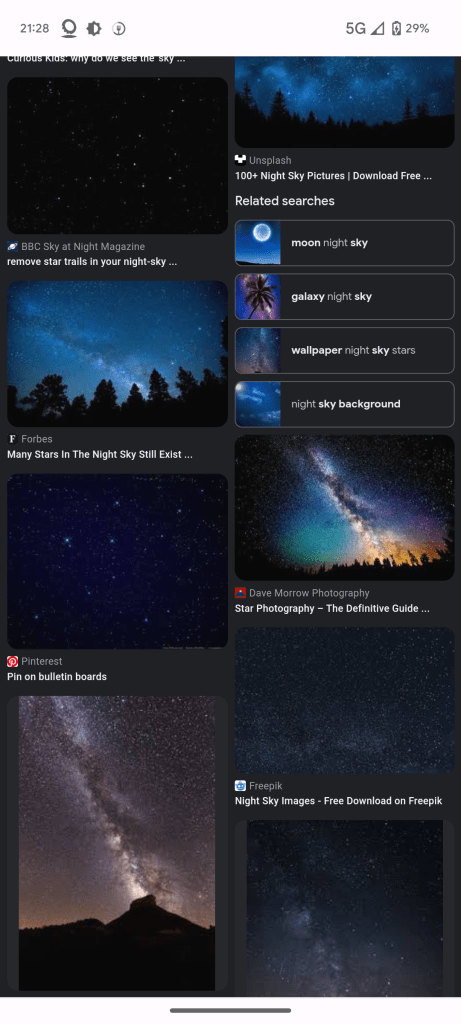Open the Milky Way over mountain silhouette image
The width and height of the screenshot is (461, 1024).
118,843
